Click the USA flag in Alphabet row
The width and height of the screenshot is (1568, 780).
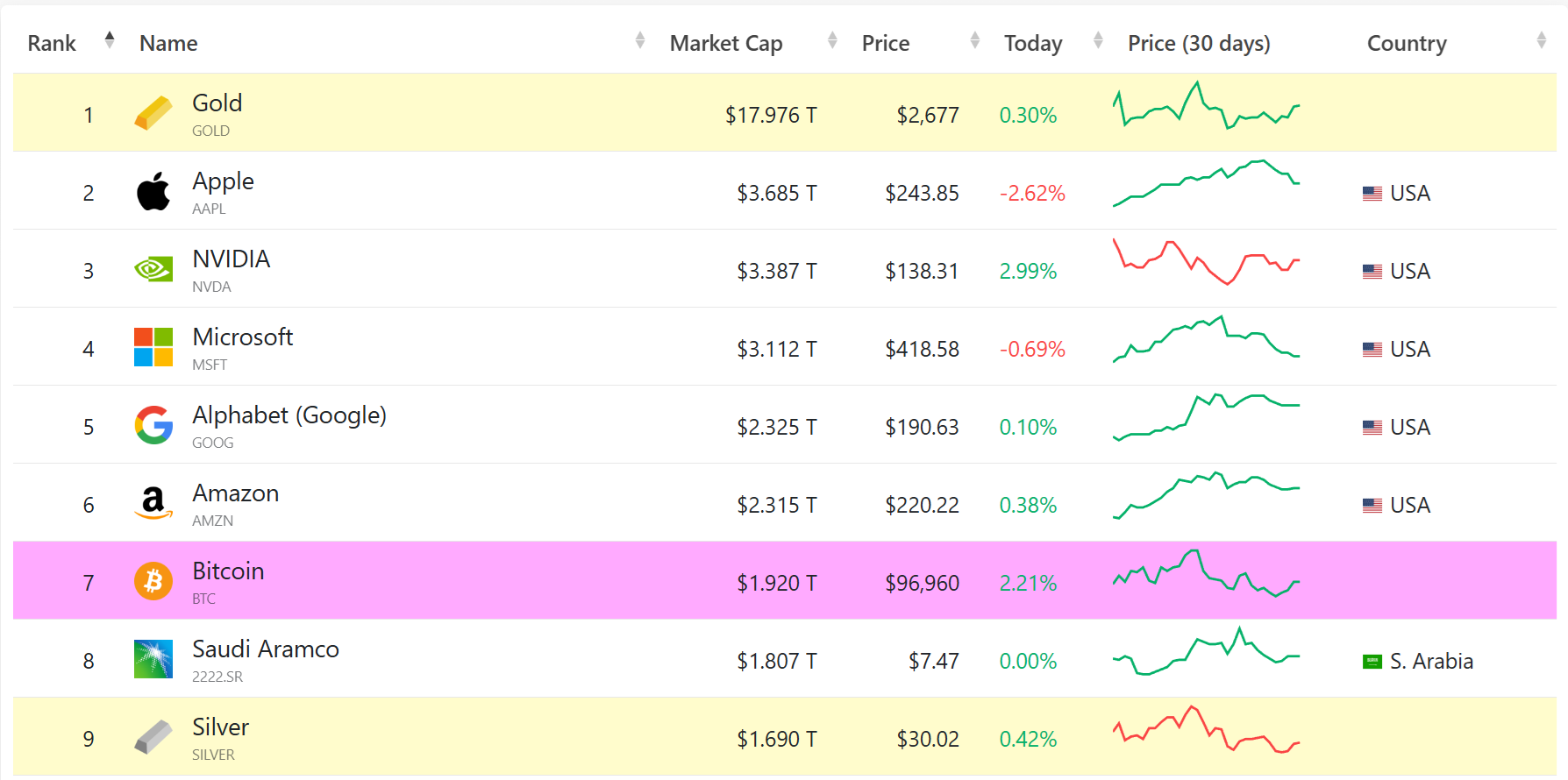[1372, 427]
